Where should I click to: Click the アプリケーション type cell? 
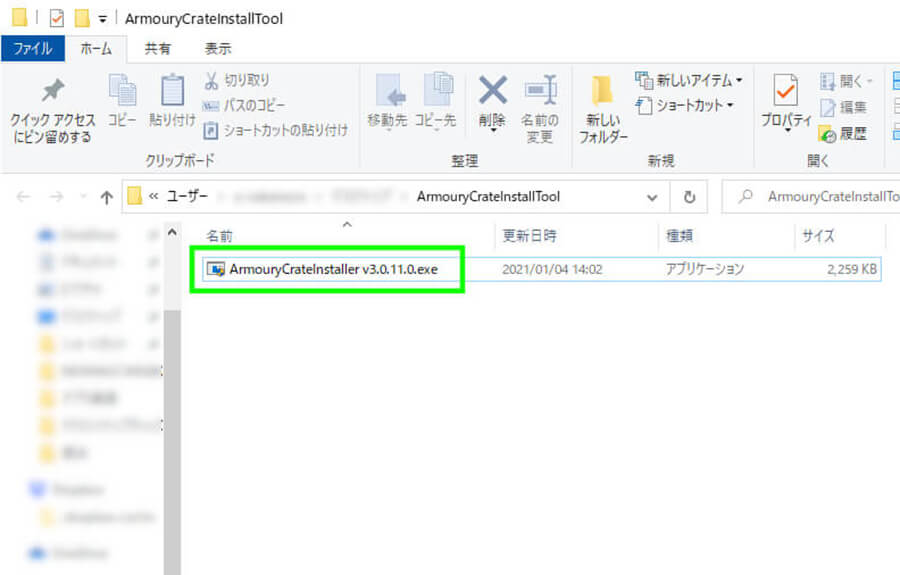click(705, 269)
